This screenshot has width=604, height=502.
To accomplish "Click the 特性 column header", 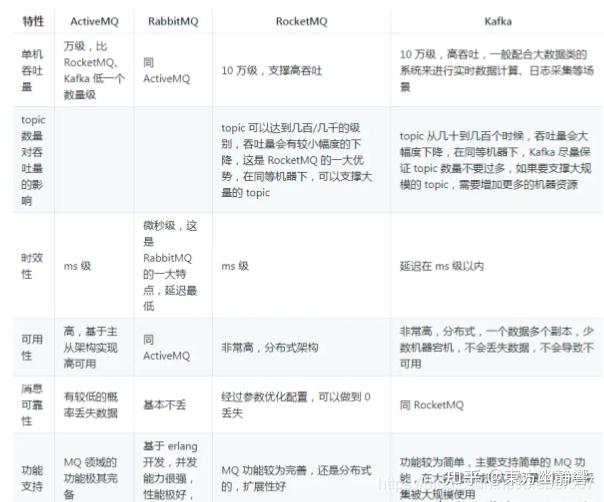I will pos(33,21).
